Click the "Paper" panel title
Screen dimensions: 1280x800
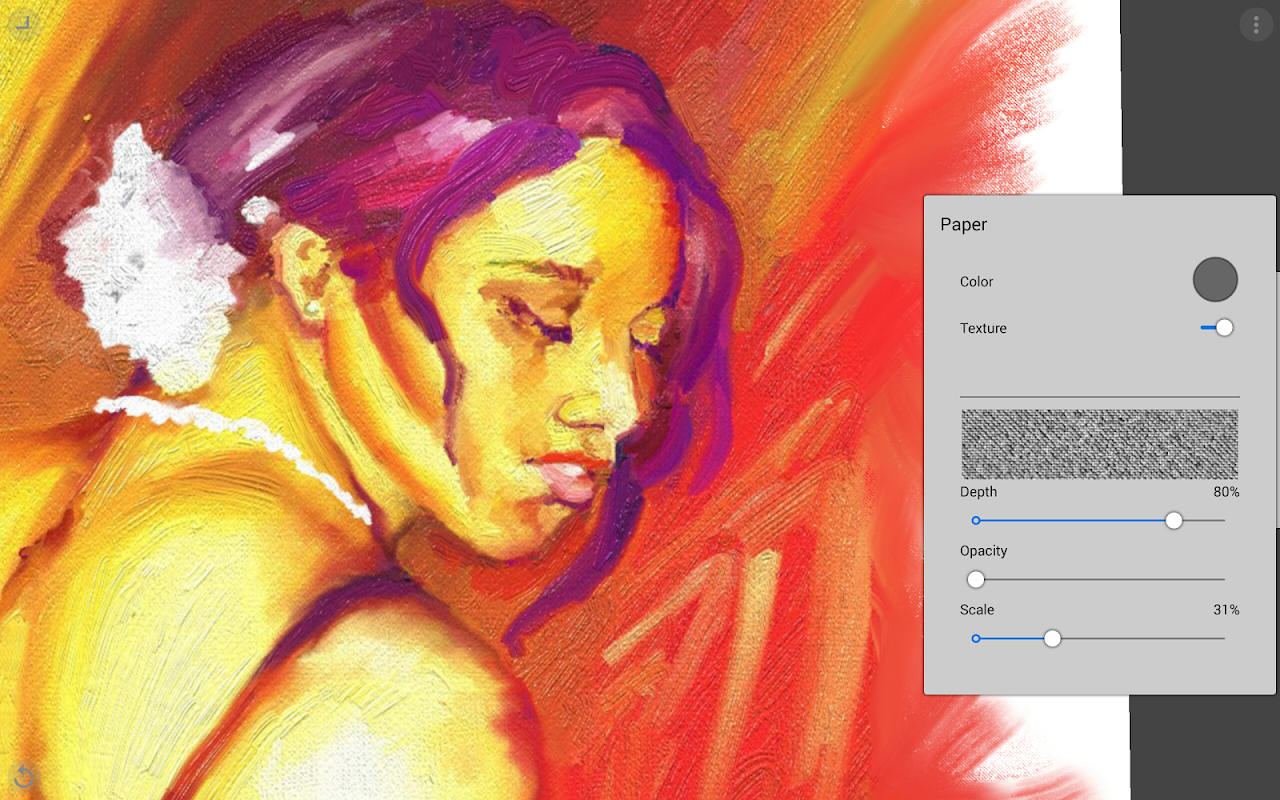[964, 225]
